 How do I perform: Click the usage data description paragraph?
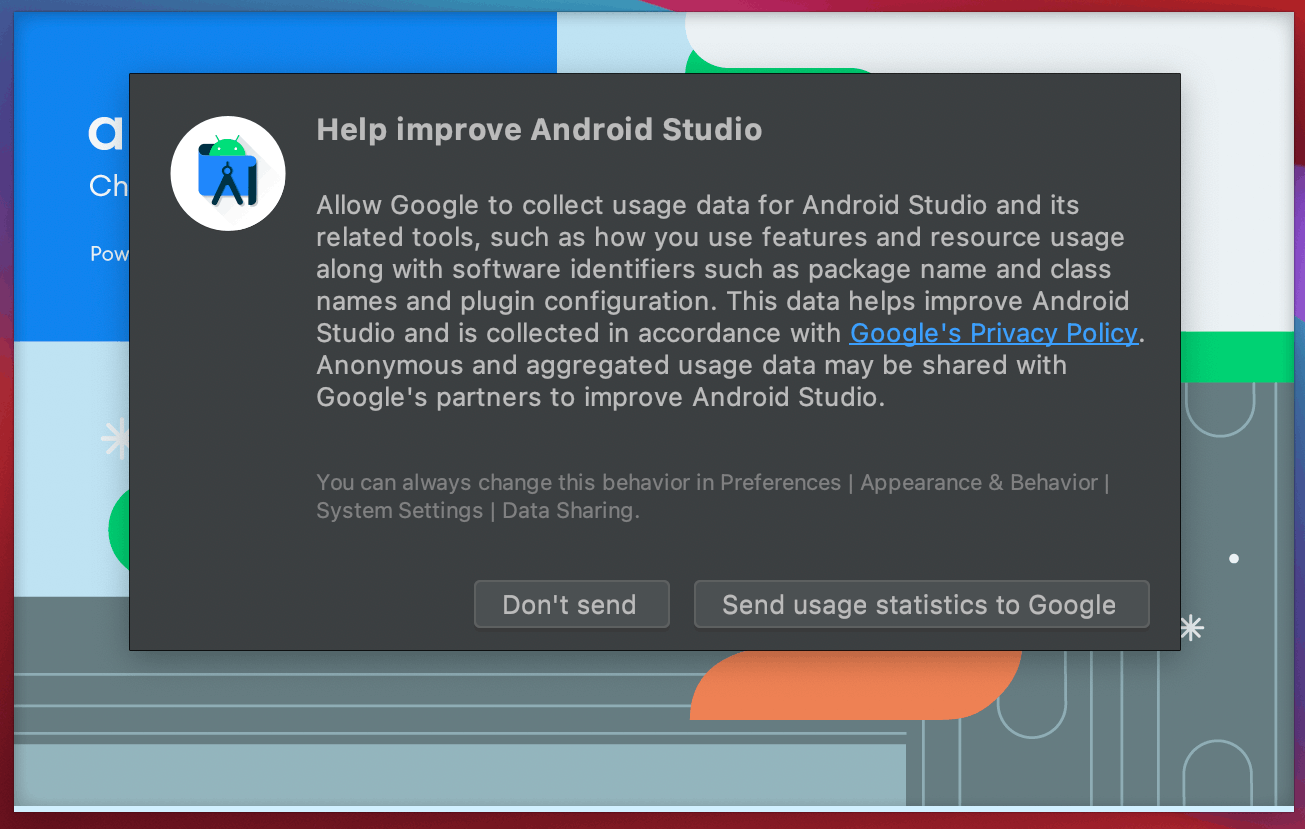coord(730,301)
